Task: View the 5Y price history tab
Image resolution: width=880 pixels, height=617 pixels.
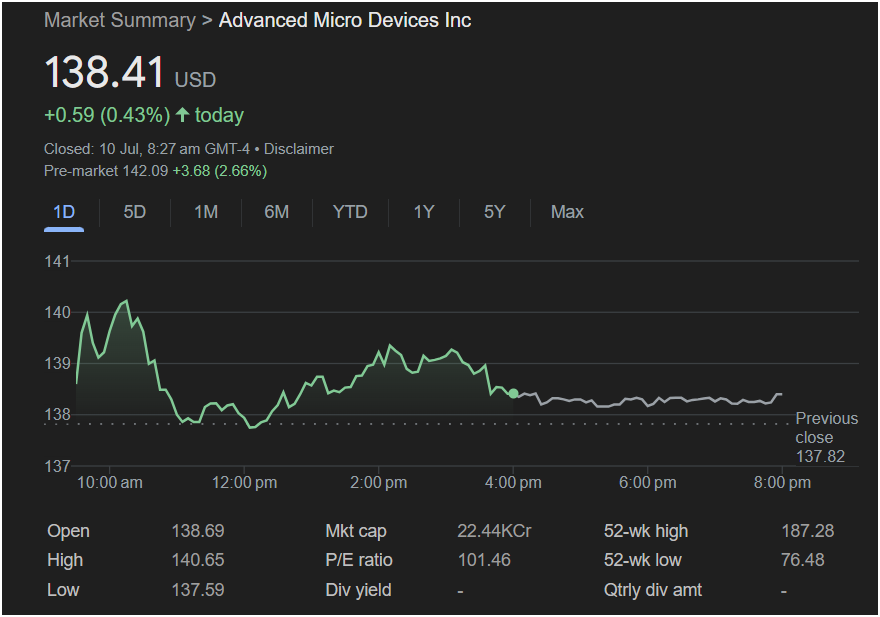Action: 494,212
